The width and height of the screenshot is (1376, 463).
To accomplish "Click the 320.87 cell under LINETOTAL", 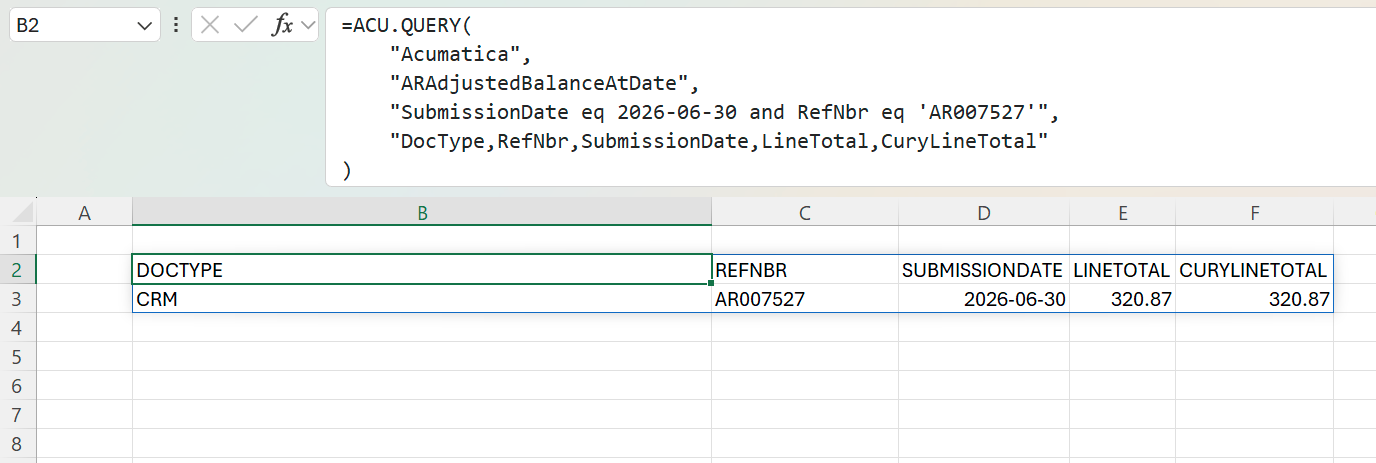I will tap(1123, 299).
